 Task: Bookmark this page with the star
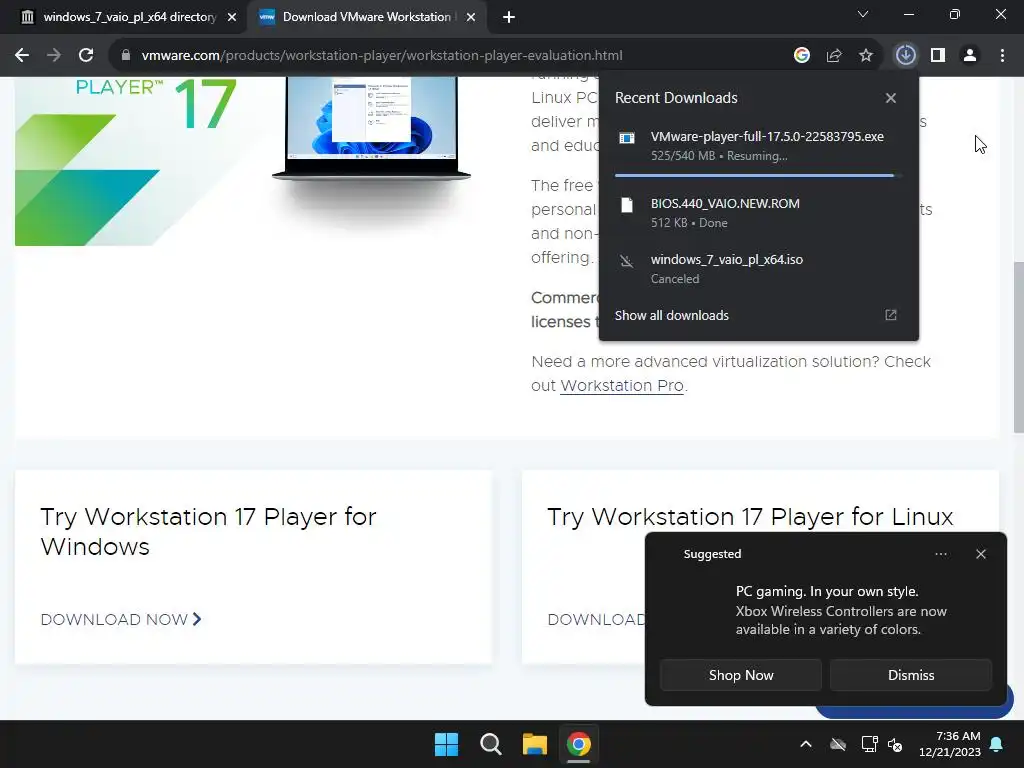(866, 56)
